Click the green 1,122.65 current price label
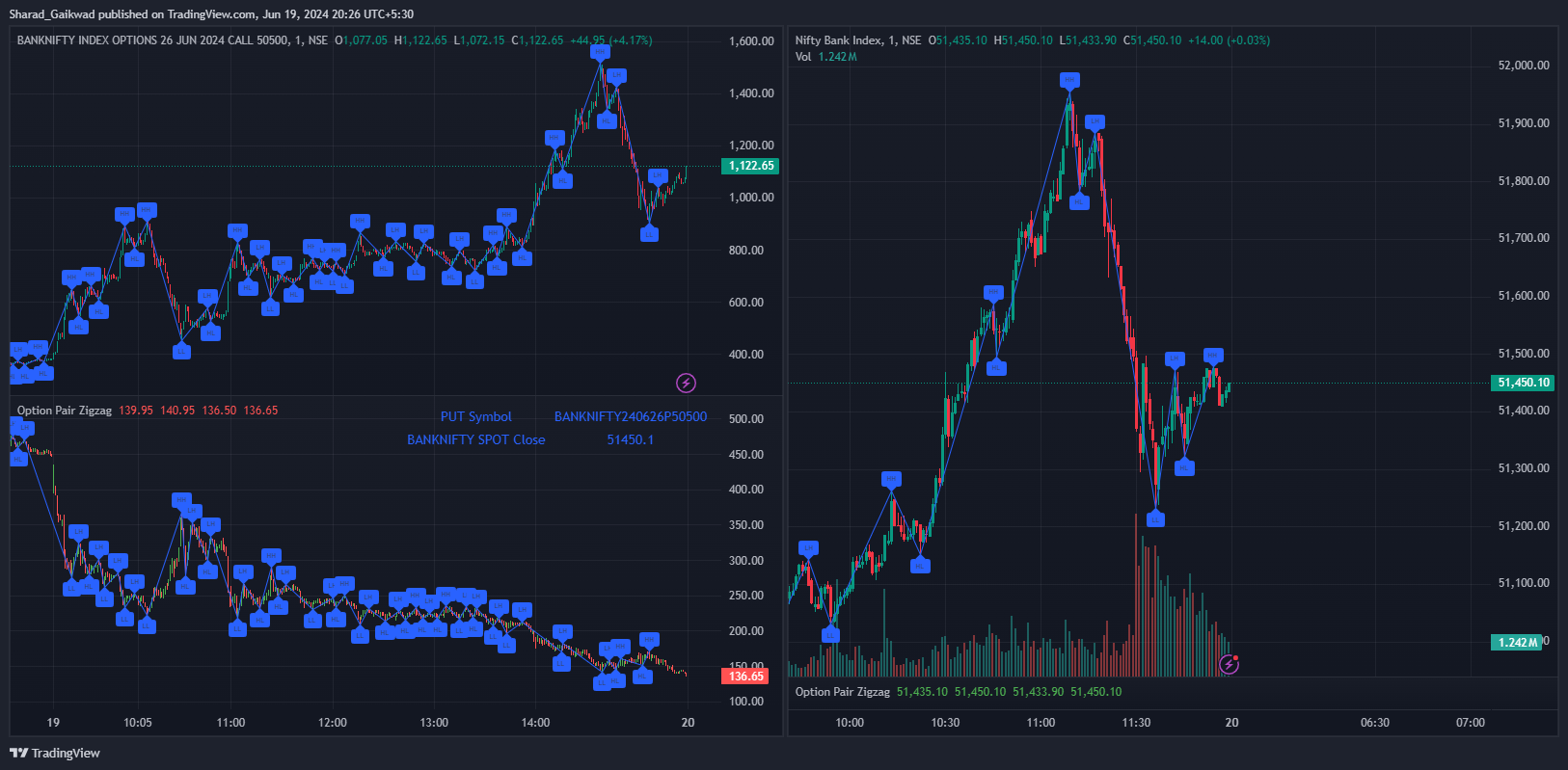This screenshot has width=1568, height=770. click(x=750, y=166)
